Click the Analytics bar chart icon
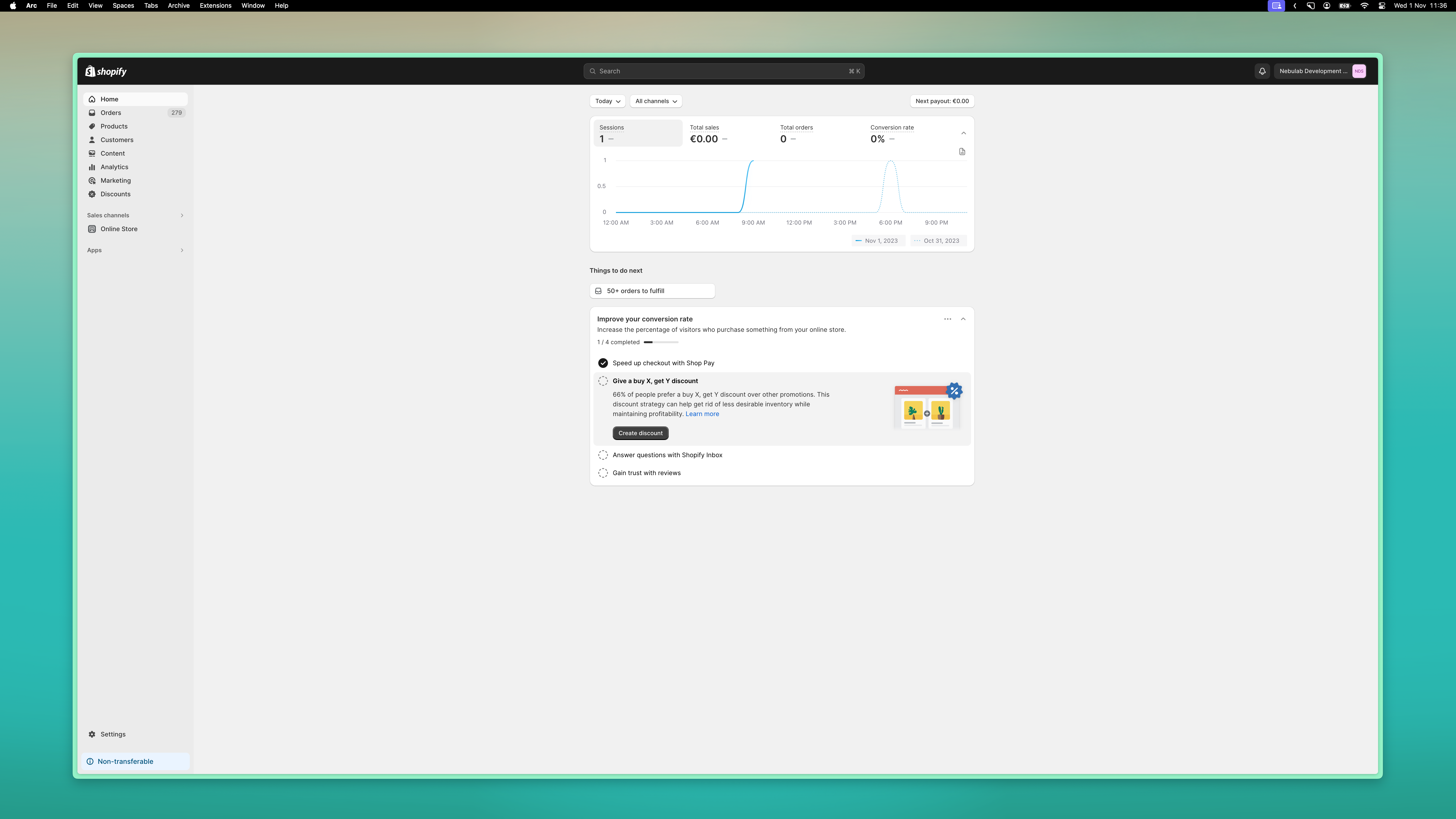 coord(92,167)
